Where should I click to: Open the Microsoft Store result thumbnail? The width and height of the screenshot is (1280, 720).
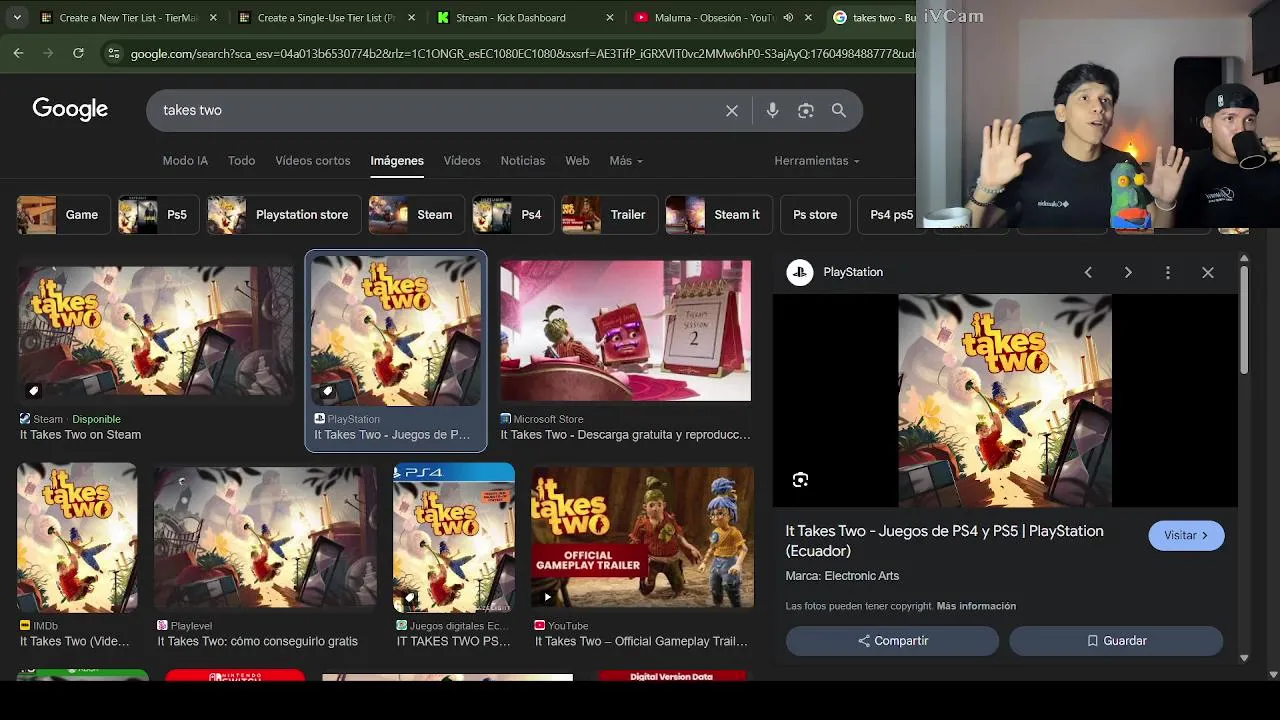pyautogui.click(x=625, y=331)
